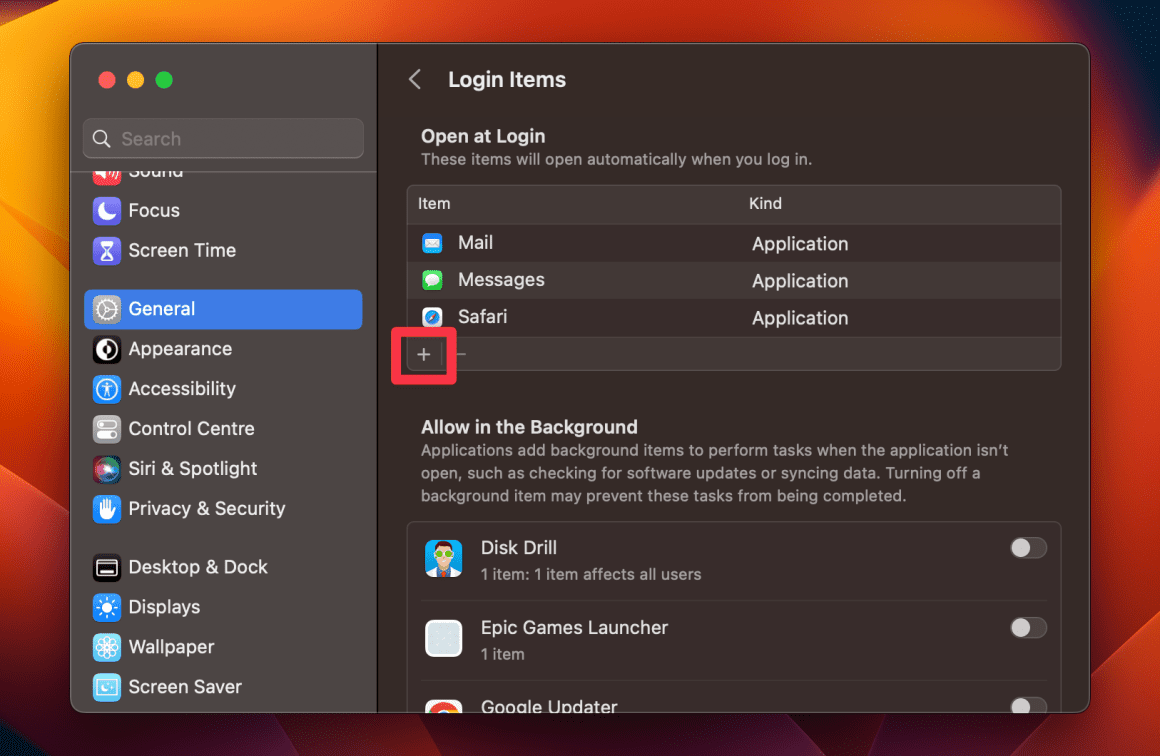The height and width of the screenshot is (756, 1160).
Task: Select the Disk Drill app icon
Action: click(444, 558)
